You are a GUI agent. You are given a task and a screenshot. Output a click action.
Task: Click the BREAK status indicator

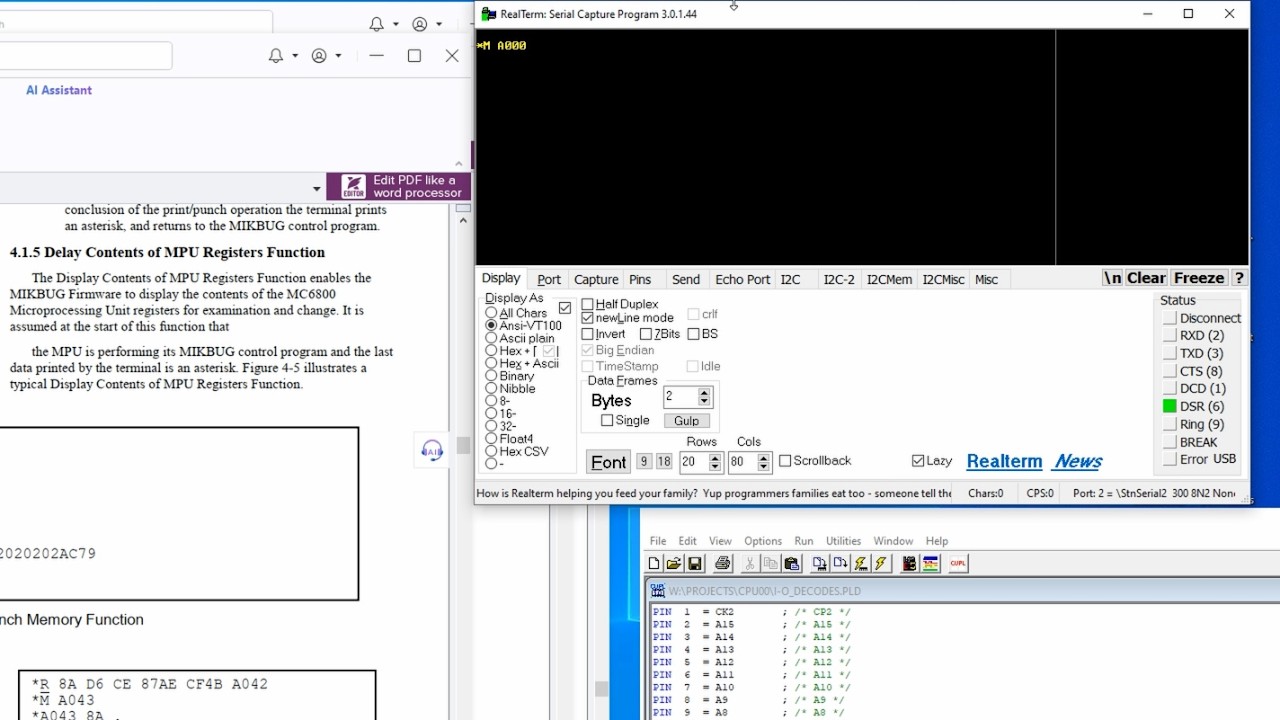pos(1169,442)
